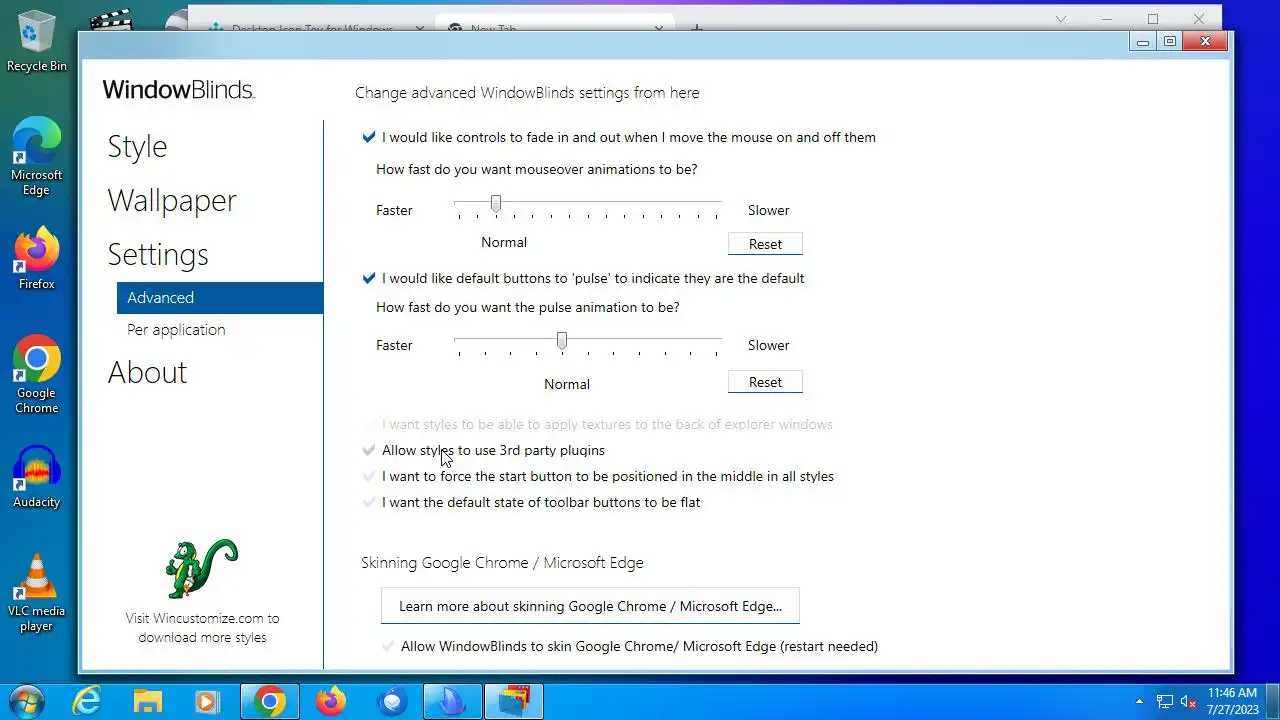This screenshot has width=1280, height=720.
Task: Enable flat default toolbar buttons option
Action: (369, 502)
